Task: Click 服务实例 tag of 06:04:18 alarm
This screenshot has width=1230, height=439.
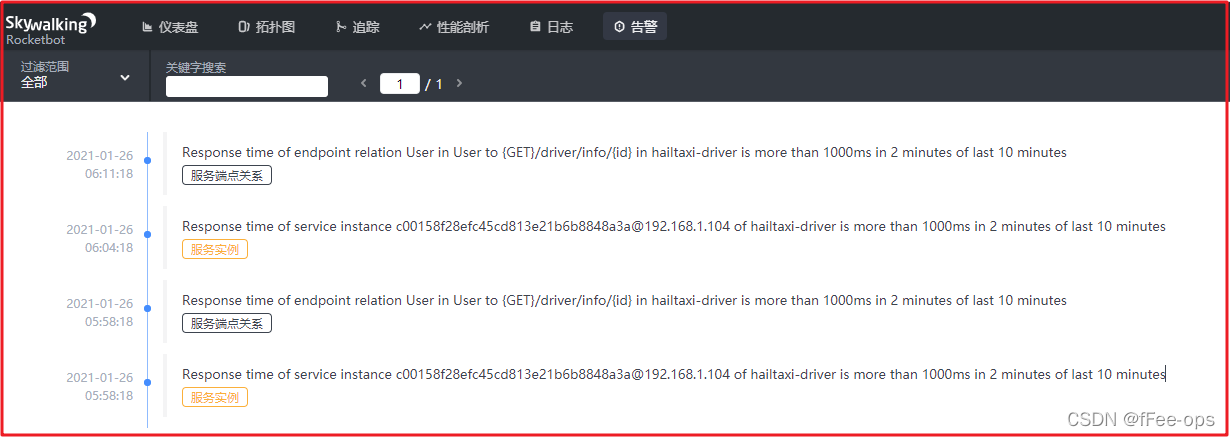Action: click(x=215, y=249)
